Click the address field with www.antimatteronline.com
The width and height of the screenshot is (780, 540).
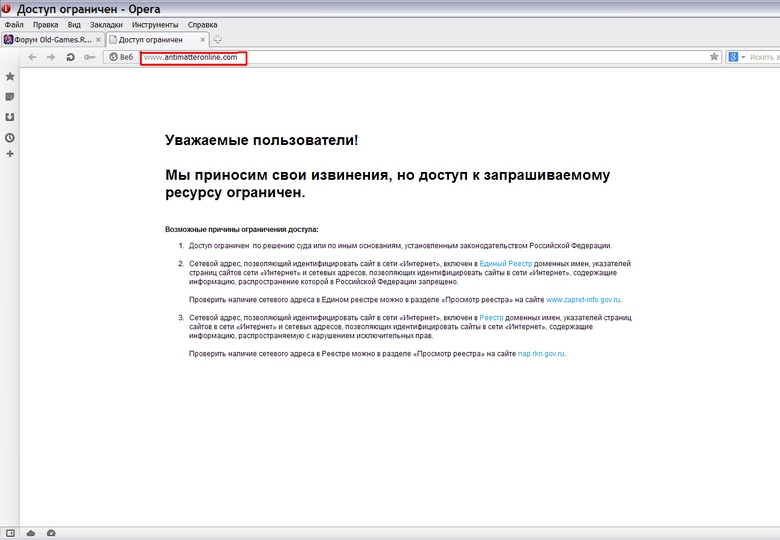point(424,57)
